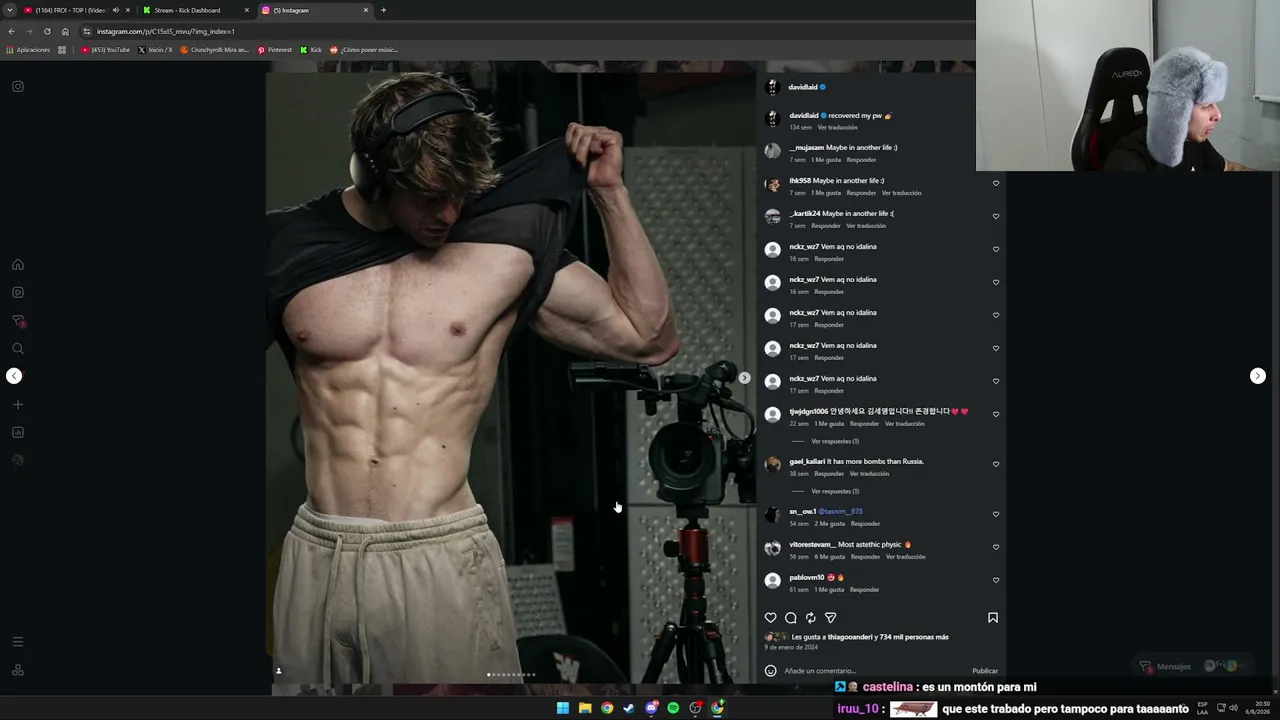Switch to the YouTube FROI - TOP tab

click(68, 10)
